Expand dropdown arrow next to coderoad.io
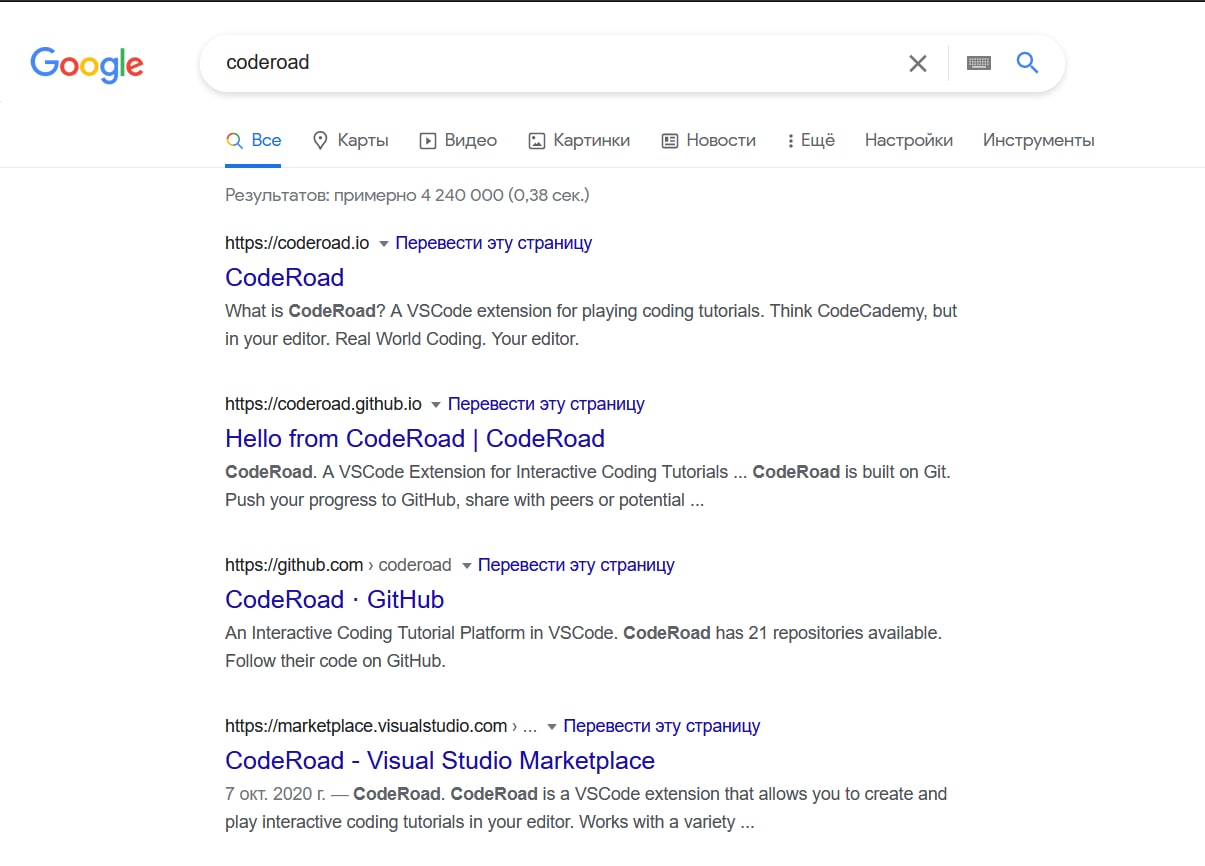Screen dimensions: 1205x866 [383, 244]
